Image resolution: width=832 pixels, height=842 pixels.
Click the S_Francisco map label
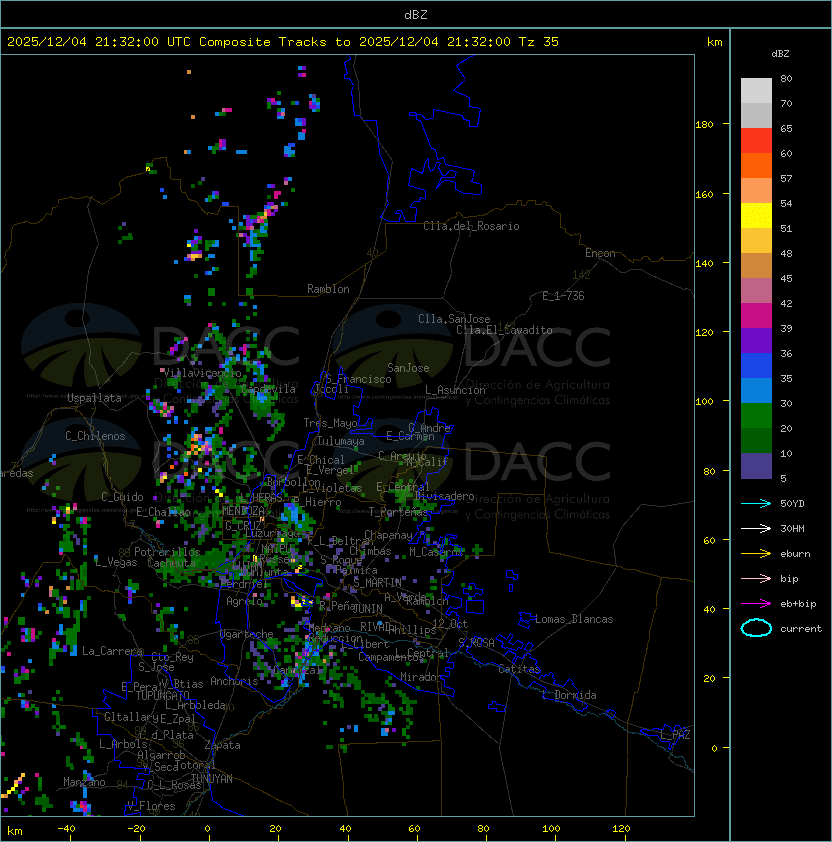click(x=358, y=379)
